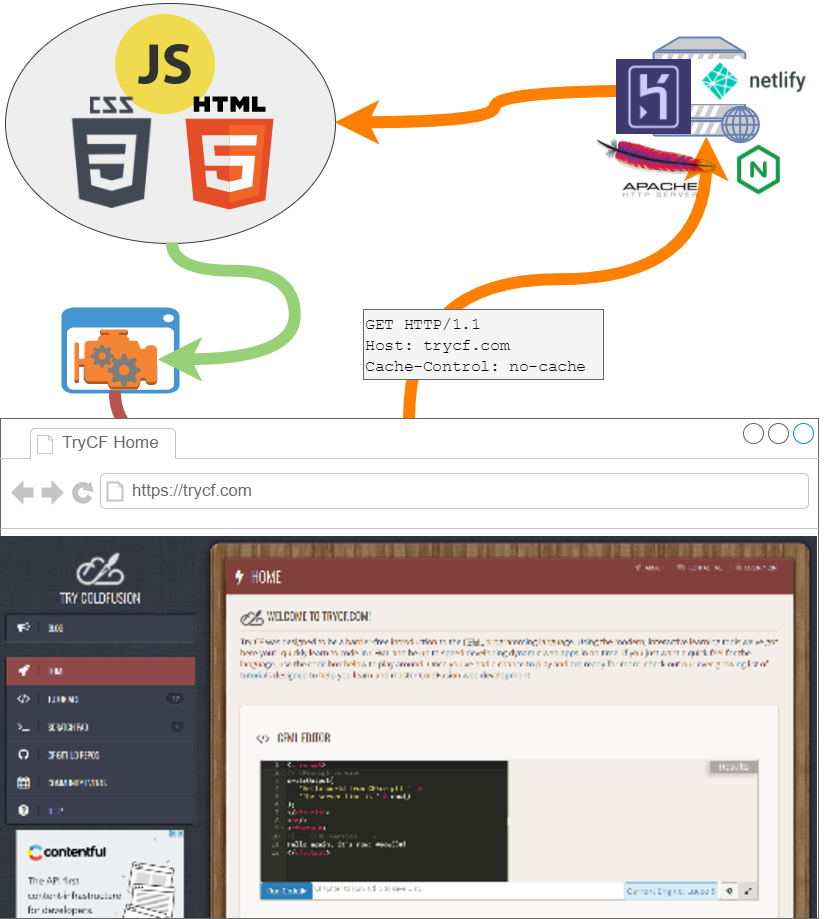The height and width of the screenshot is (919, 834).
Task: Click the Netlify logo
Action: tap(753, 81)
